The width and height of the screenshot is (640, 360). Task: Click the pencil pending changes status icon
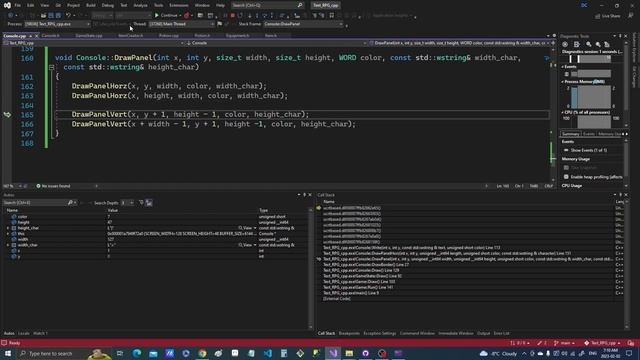click(542, 343)
